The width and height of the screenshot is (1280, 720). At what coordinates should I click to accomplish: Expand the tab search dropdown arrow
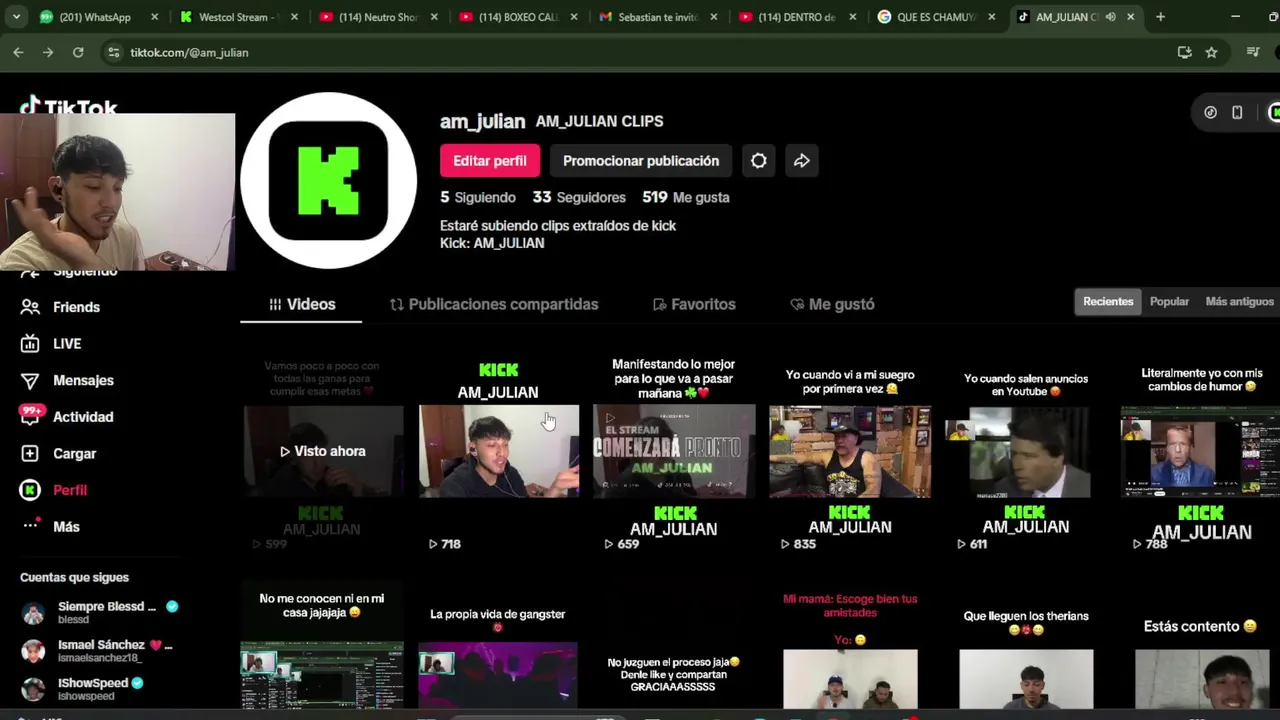pyautogui.click(x=15, y=17)
